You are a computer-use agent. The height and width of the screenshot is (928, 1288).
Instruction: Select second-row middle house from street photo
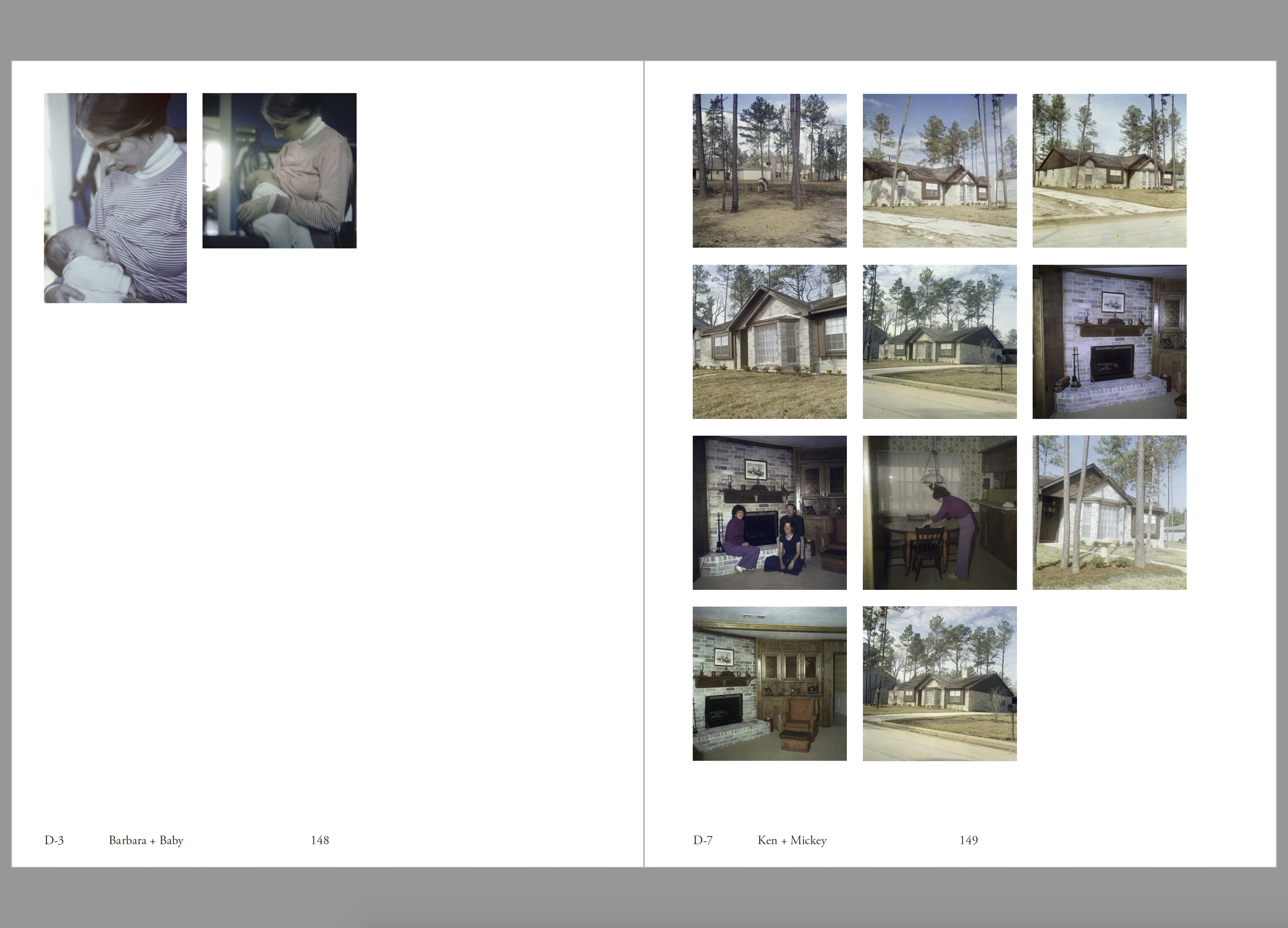pos(939,341)
